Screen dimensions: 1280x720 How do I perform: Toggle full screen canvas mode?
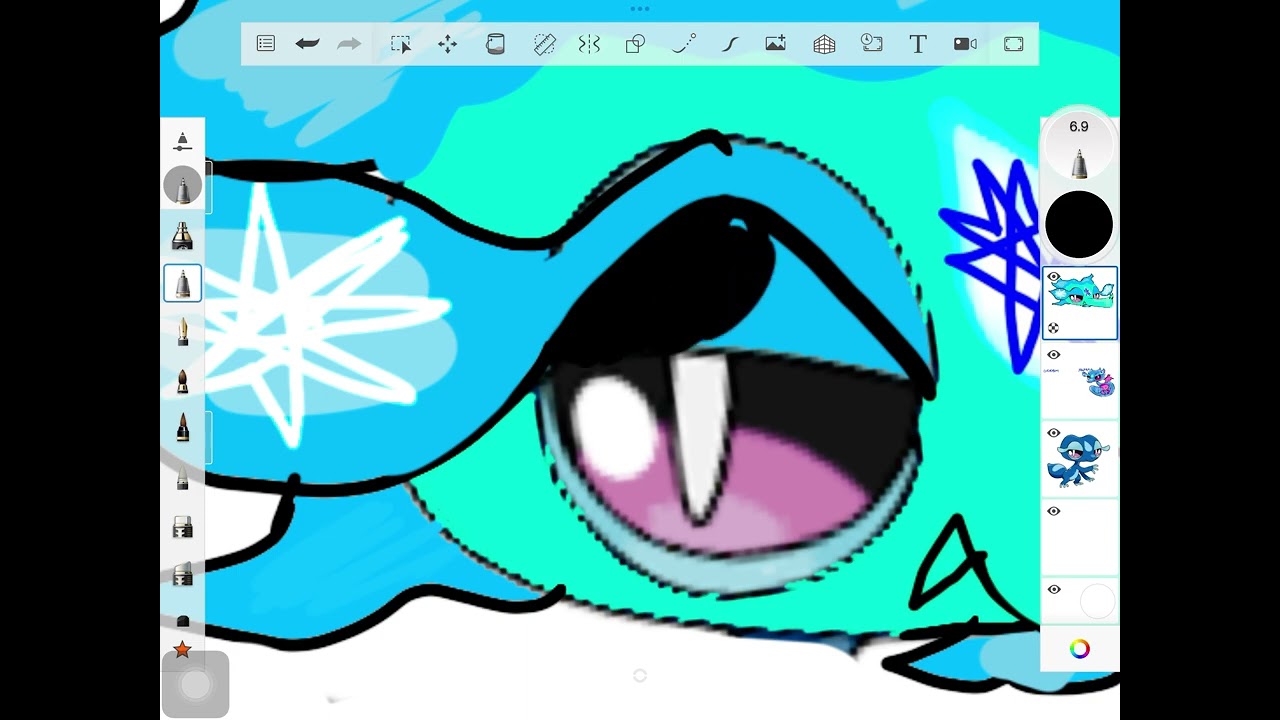(x=1014, y=44)
